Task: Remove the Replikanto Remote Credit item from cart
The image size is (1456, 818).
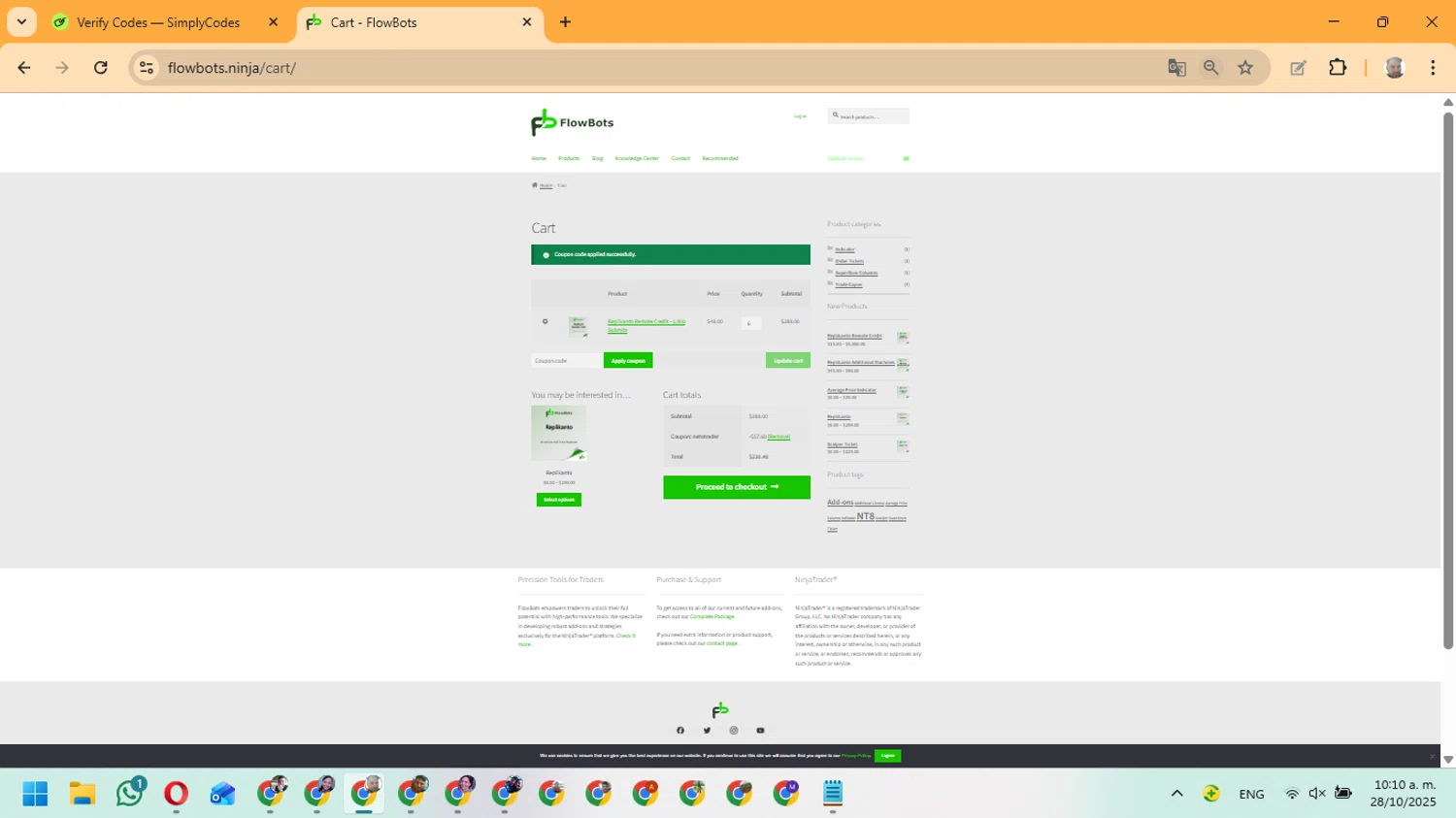Action: click(545, 321)
